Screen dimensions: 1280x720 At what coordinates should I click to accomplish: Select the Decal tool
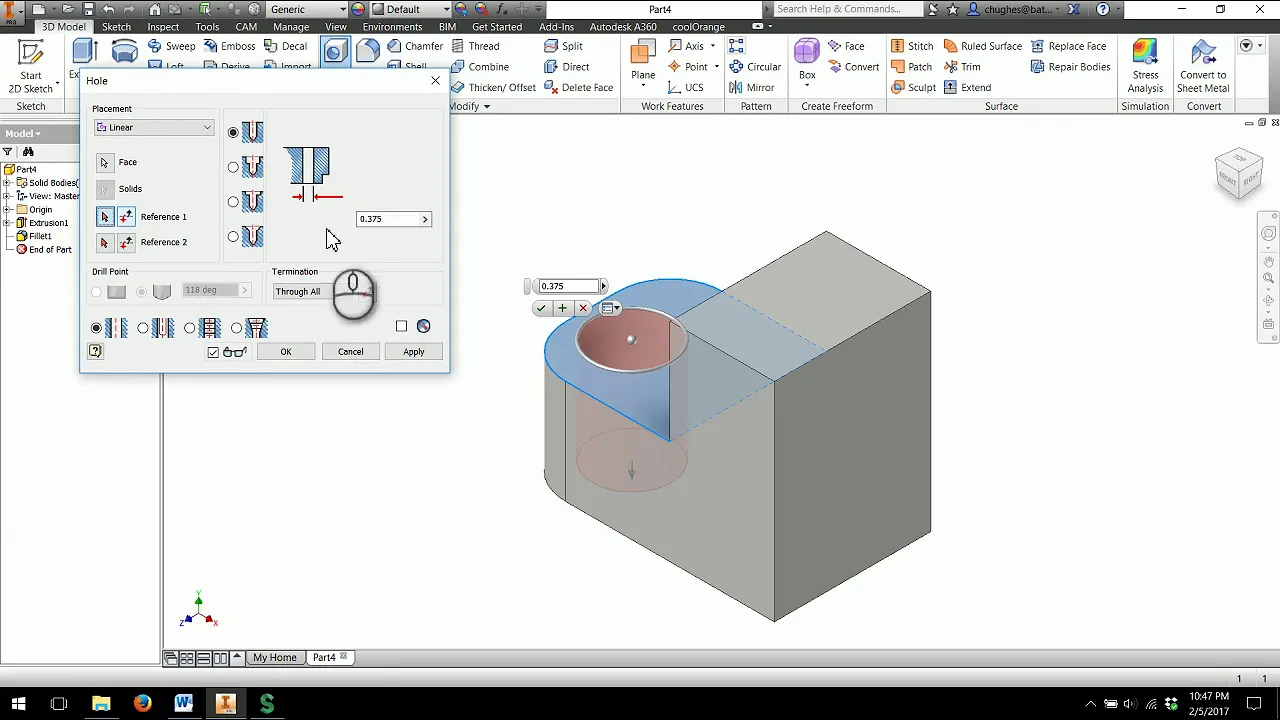click(285, 46)
